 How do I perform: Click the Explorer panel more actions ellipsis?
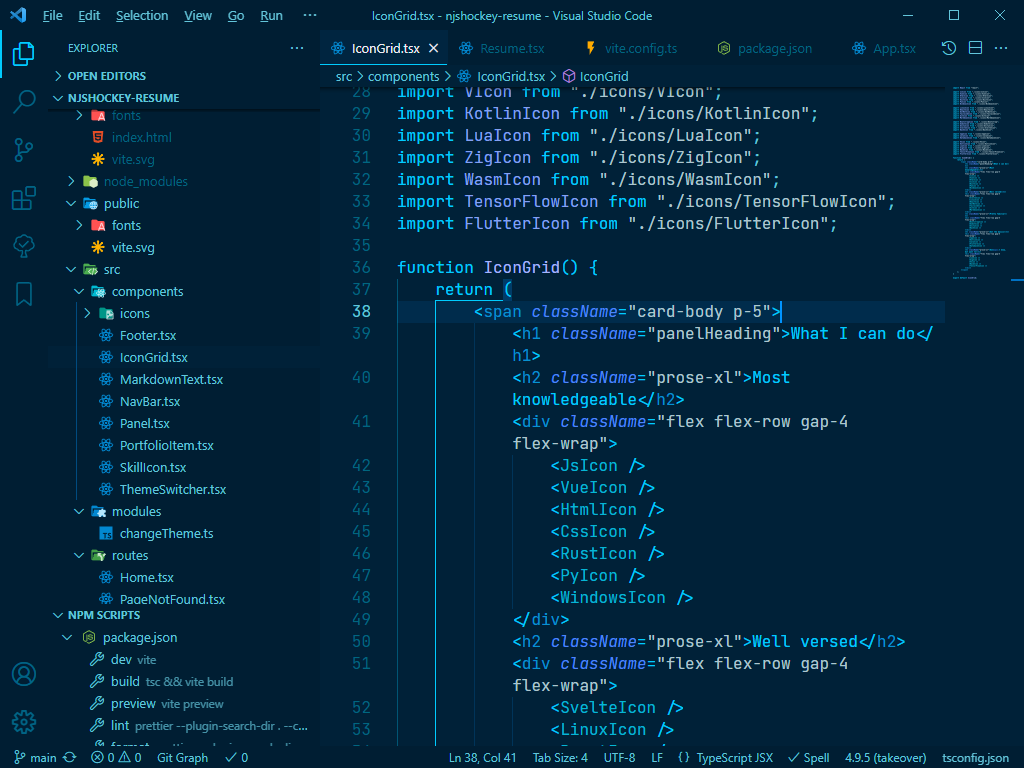click(297, 48)
